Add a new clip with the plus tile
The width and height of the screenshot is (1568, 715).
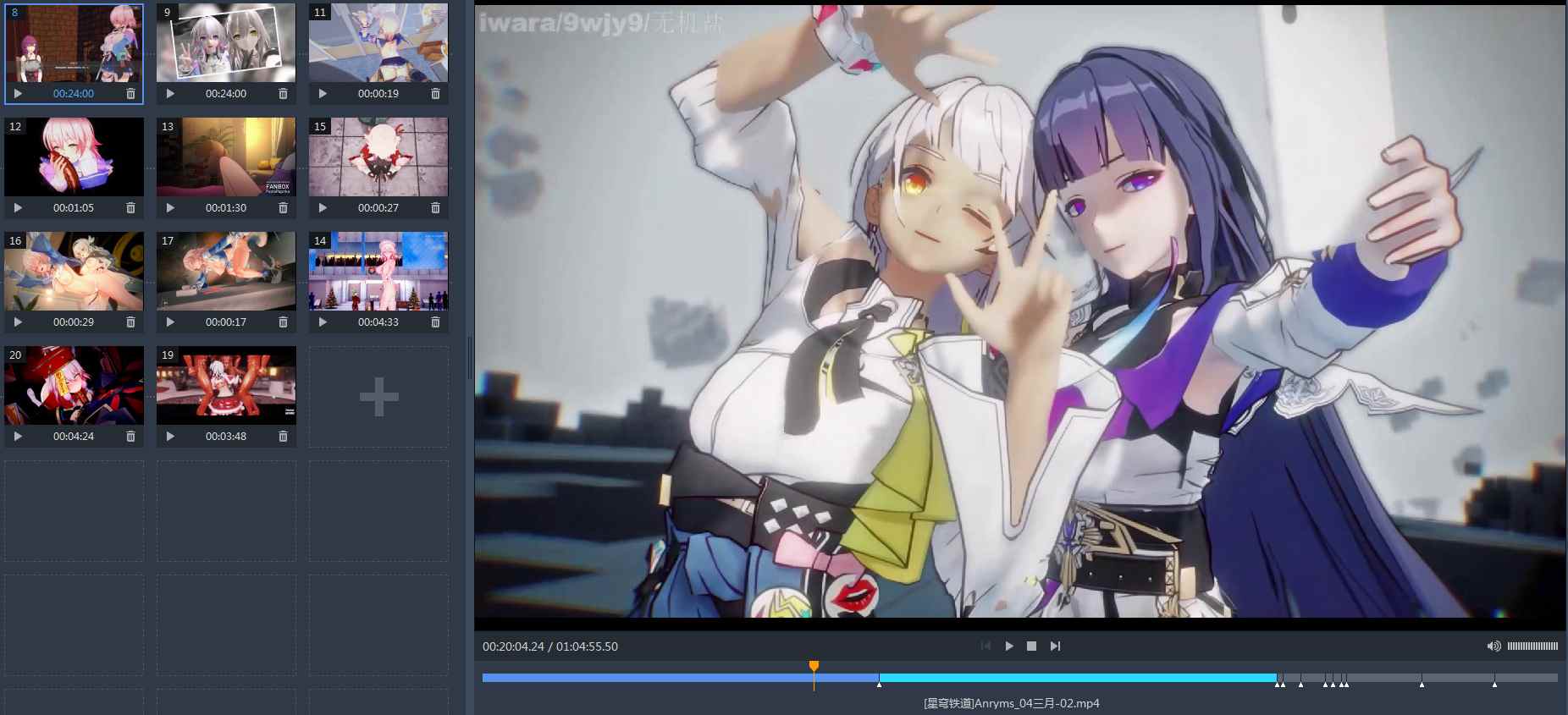(378, 397)
